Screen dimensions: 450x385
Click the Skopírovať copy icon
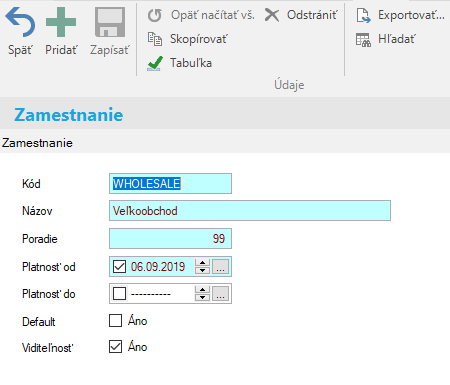(x=155, y=39)
